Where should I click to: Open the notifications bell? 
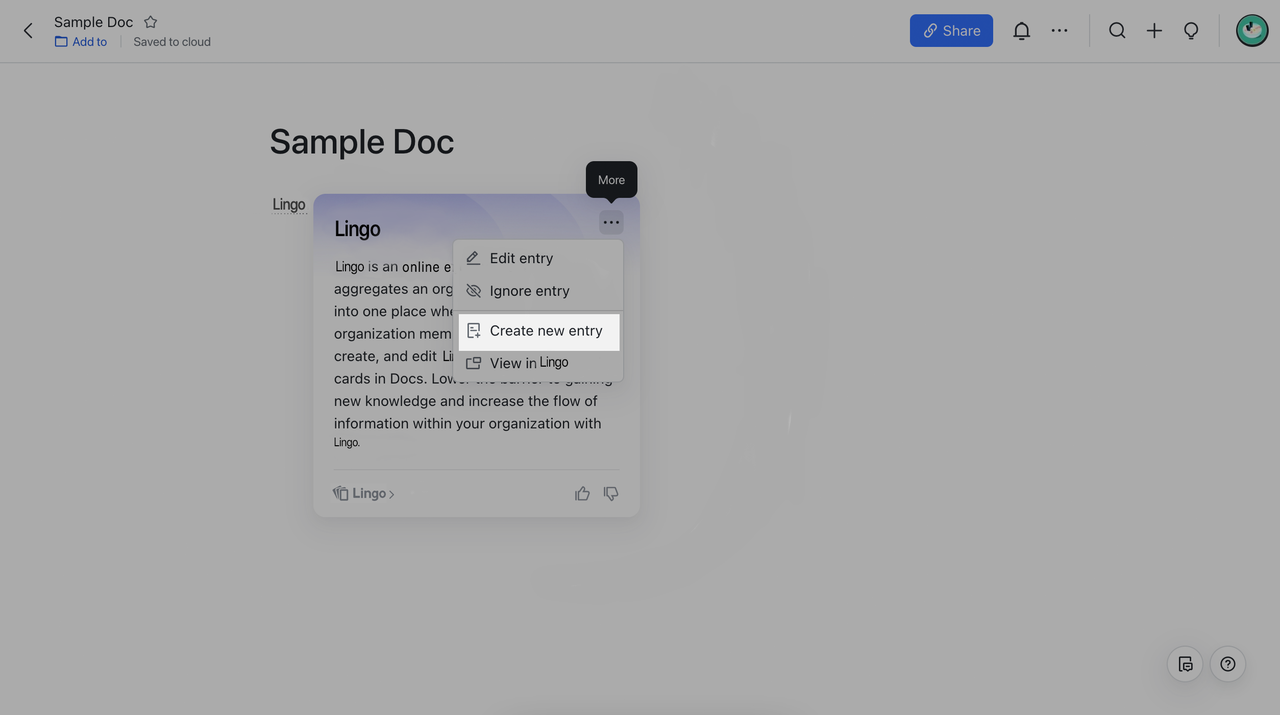1021,31
